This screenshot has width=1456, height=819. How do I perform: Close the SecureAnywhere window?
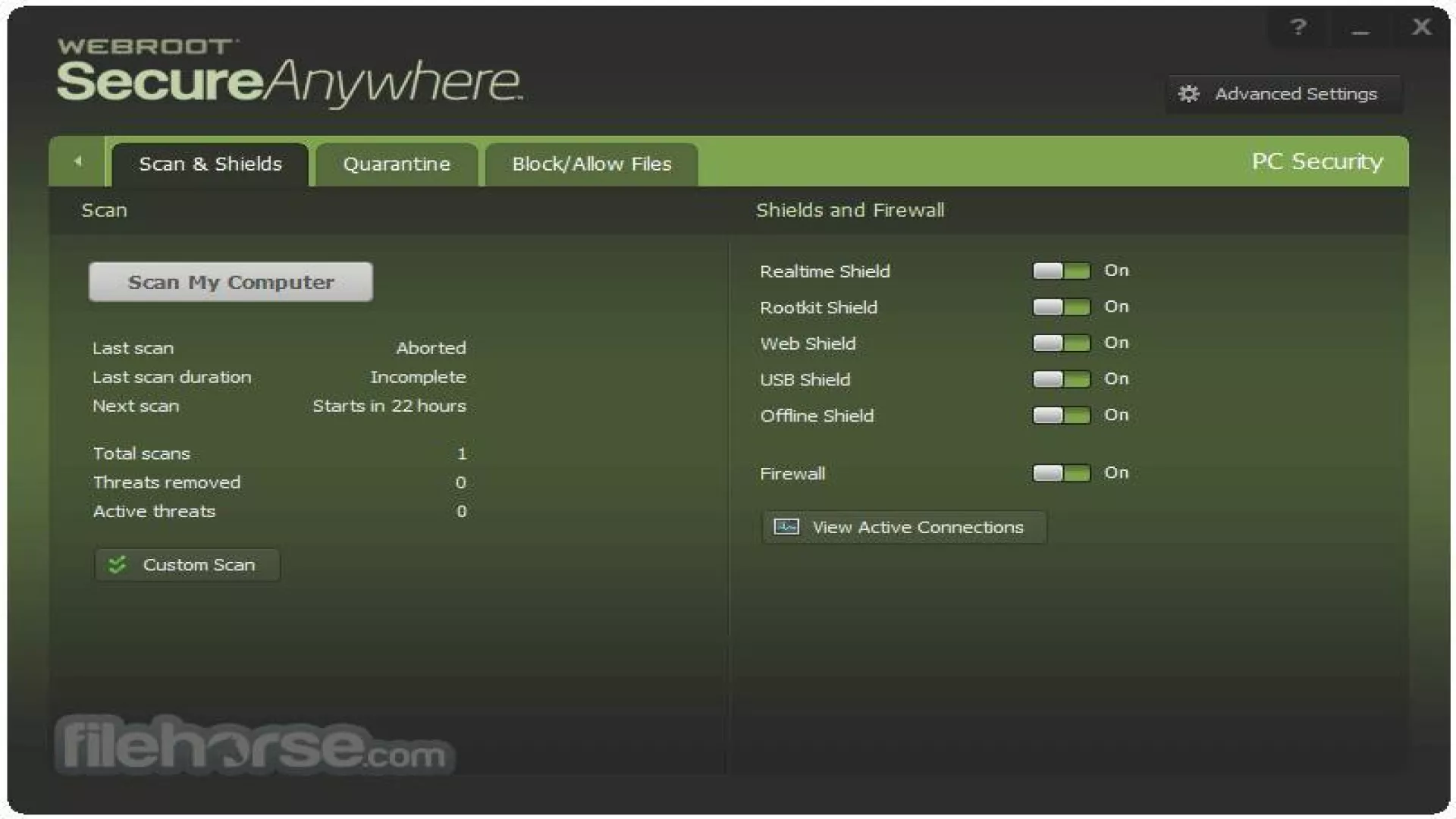1421,28
